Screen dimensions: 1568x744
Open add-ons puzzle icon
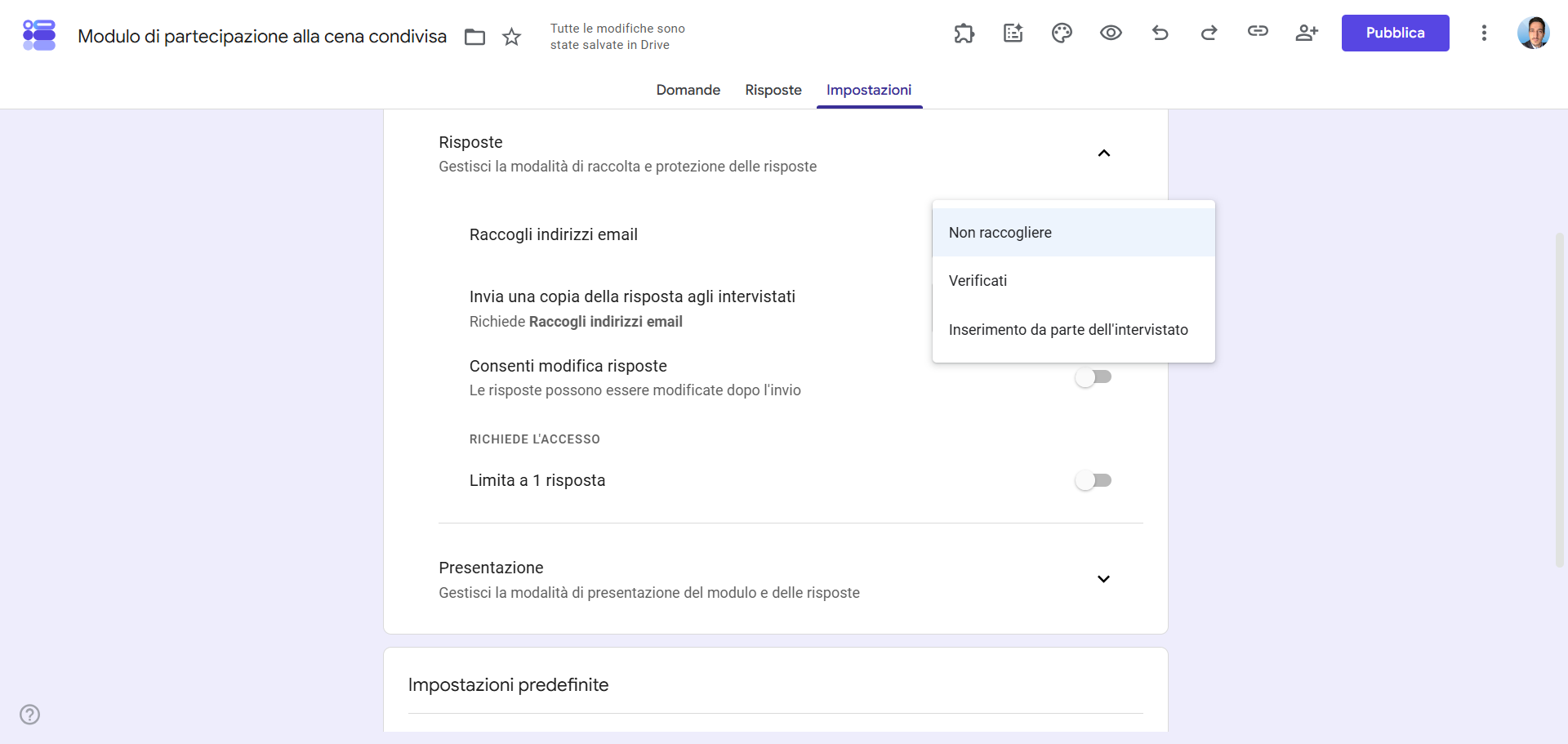click(964, 33)
